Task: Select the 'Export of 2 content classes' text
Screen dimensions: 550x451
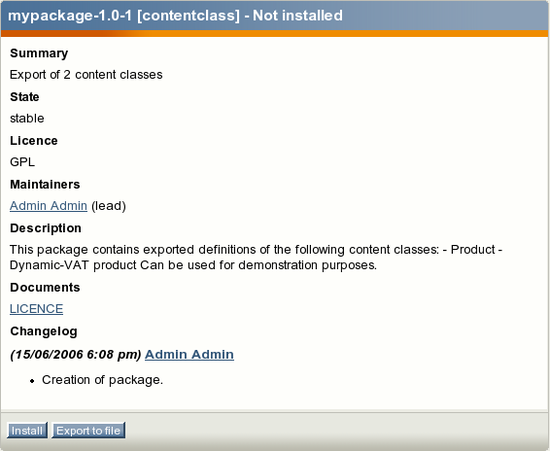Action: pos(86,75)
